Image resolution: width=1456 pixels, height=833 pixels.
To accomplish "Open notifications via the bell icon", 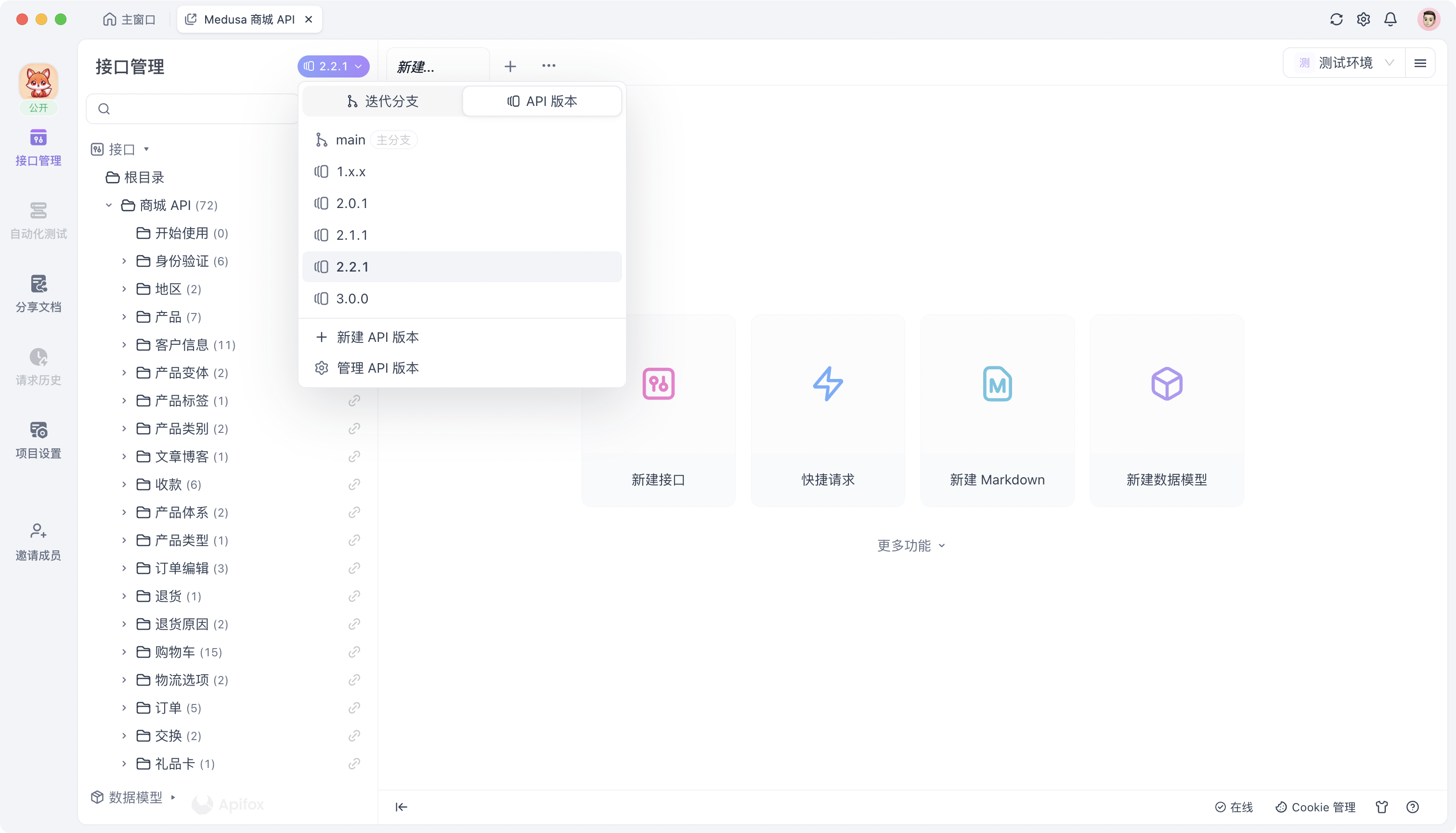I will tap(1390, 19).
